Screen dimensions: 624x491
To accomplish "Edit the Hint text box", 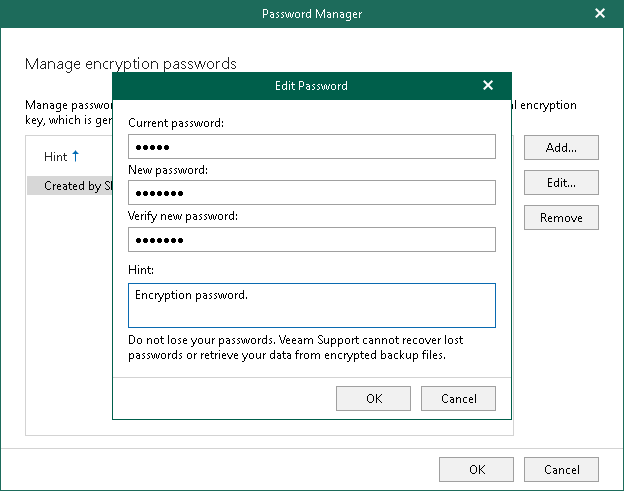I will (x=312, y=305).
